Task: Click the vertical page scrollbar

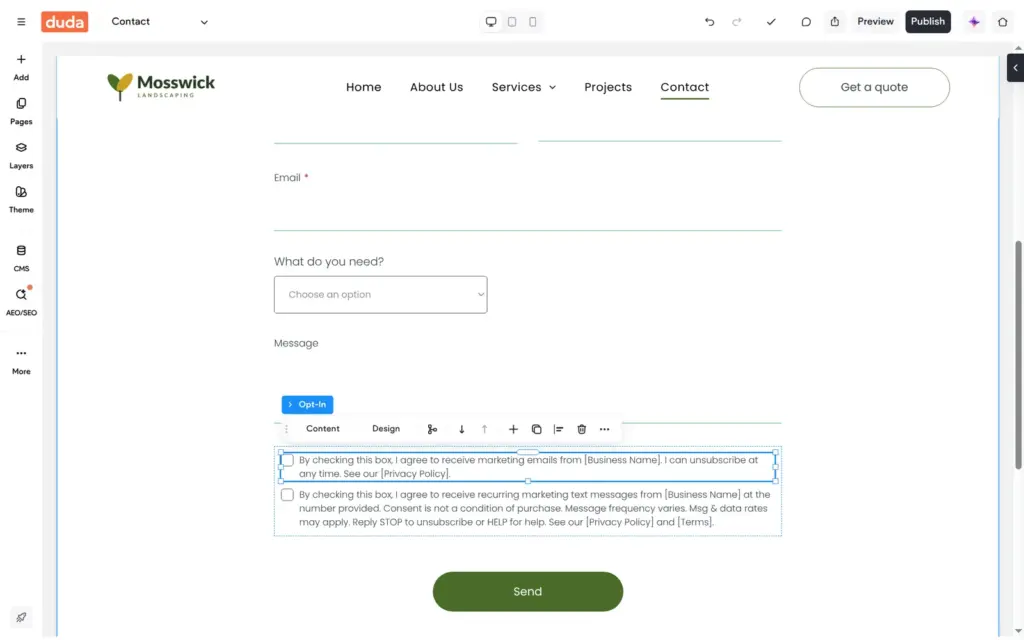Action: click(1018, 355)
